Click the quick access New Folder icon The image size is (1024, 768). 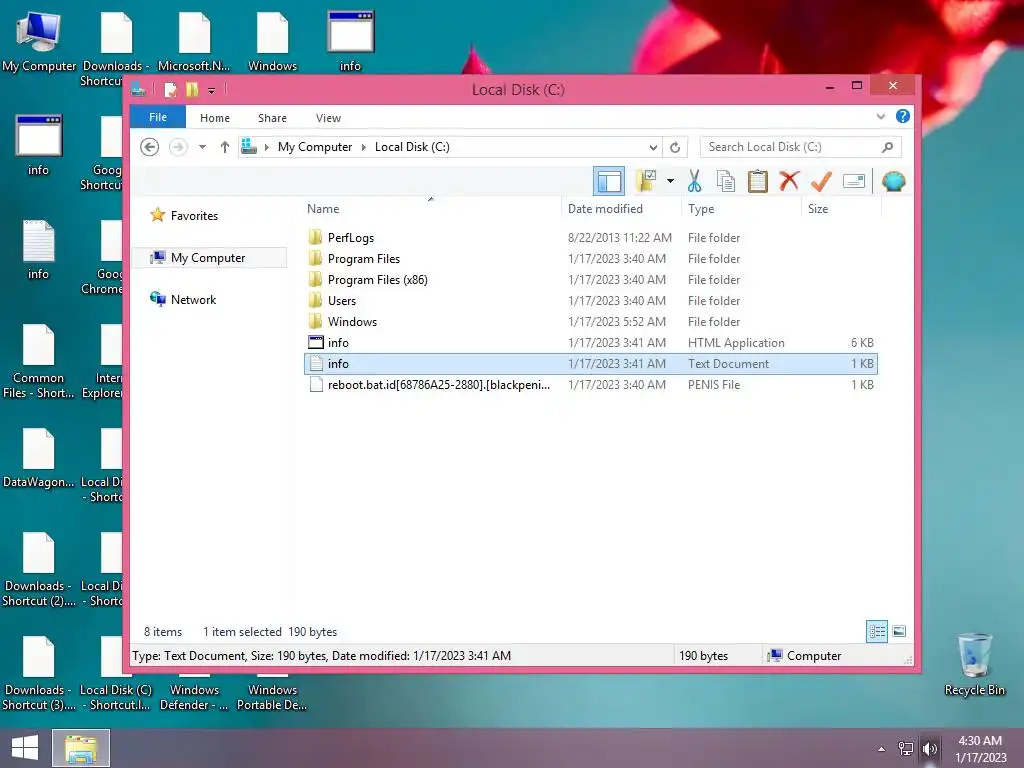(x=192, y=90)
